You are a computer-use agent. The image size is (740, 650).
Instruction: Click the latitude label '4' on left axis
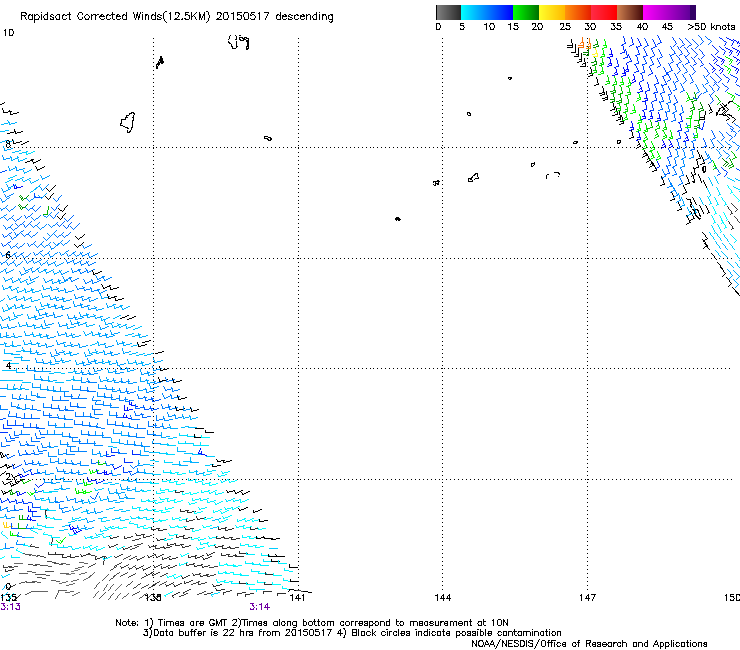[8, 366]
